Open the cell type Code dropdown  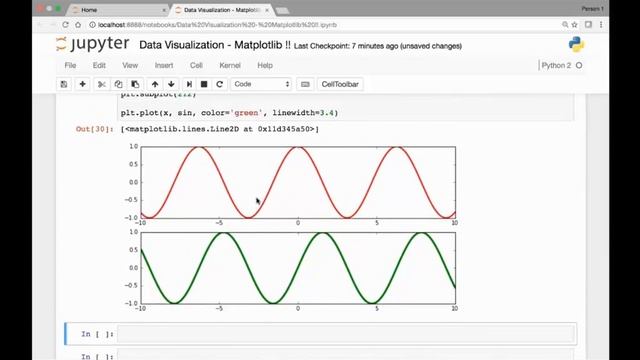click(261, 84)
